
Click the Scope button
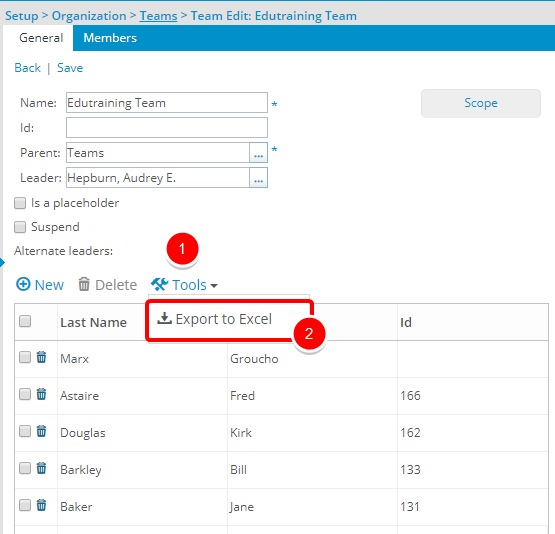pyautogui.click(x=481, y=103)
